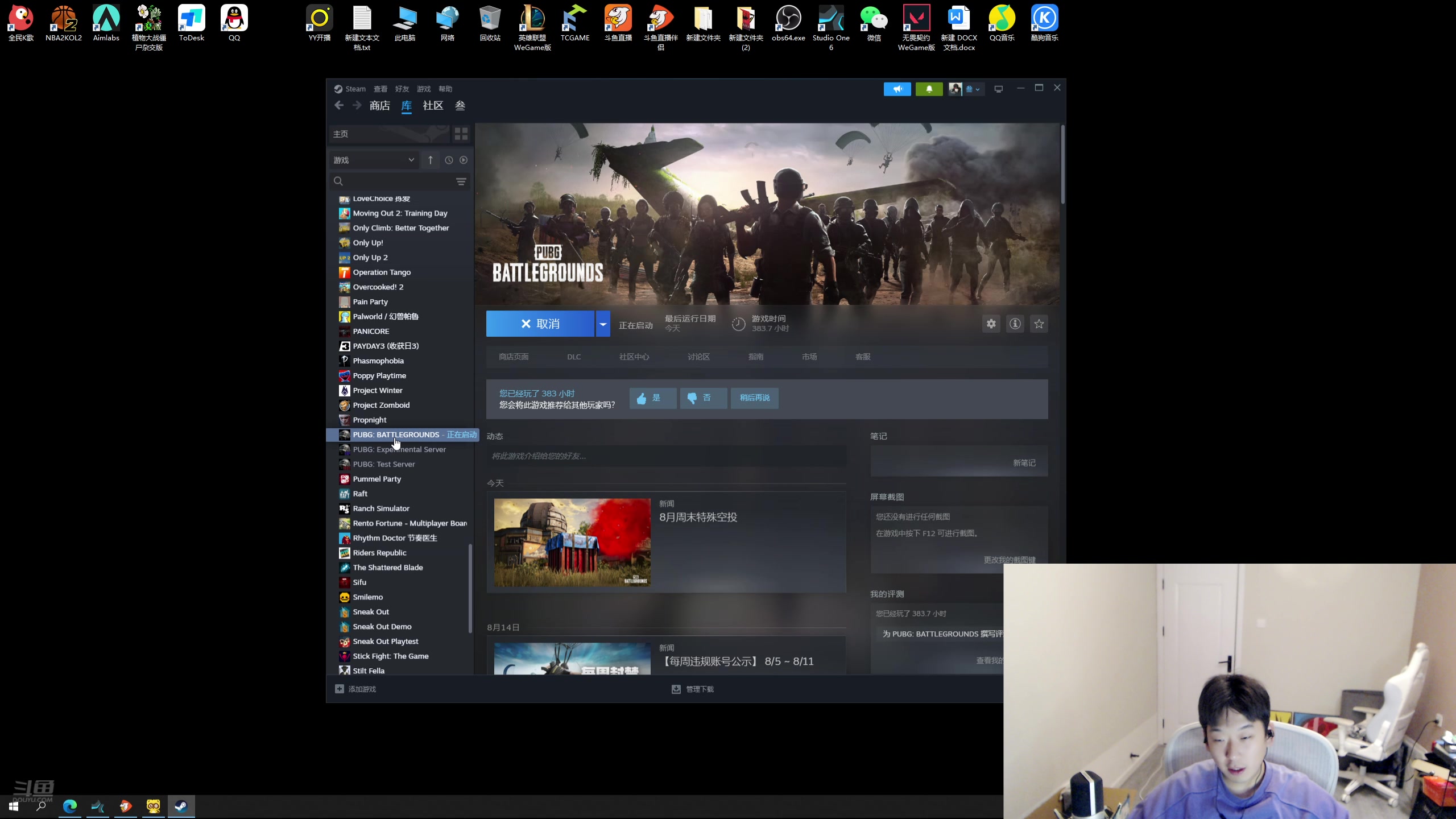Create a new note via 新笔记
The height and width of the screenshot is (819, 1456).
click(1024, 463)
